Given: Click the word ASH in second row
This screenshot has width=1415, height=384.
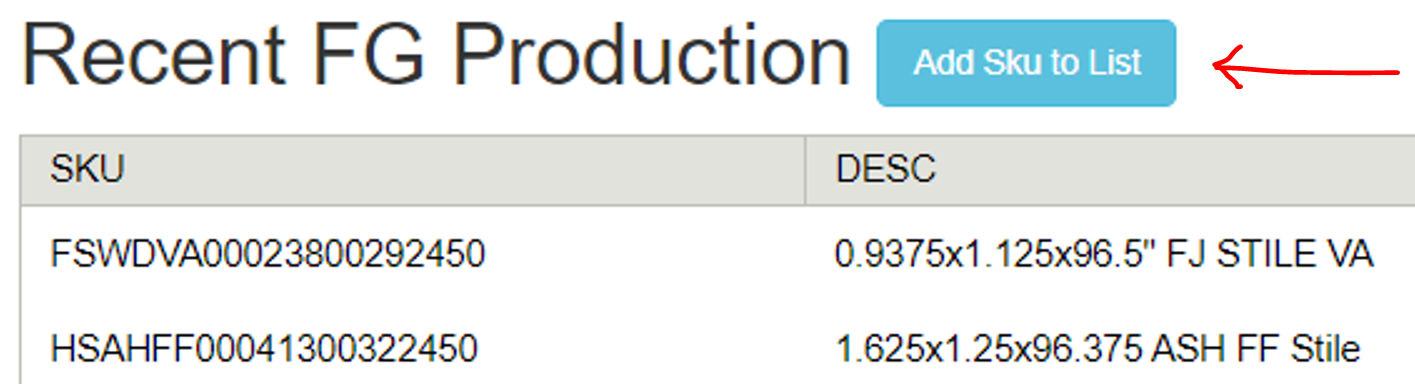Looking at the screenshot, I should pyautogui.click(x=1176, y=349).
